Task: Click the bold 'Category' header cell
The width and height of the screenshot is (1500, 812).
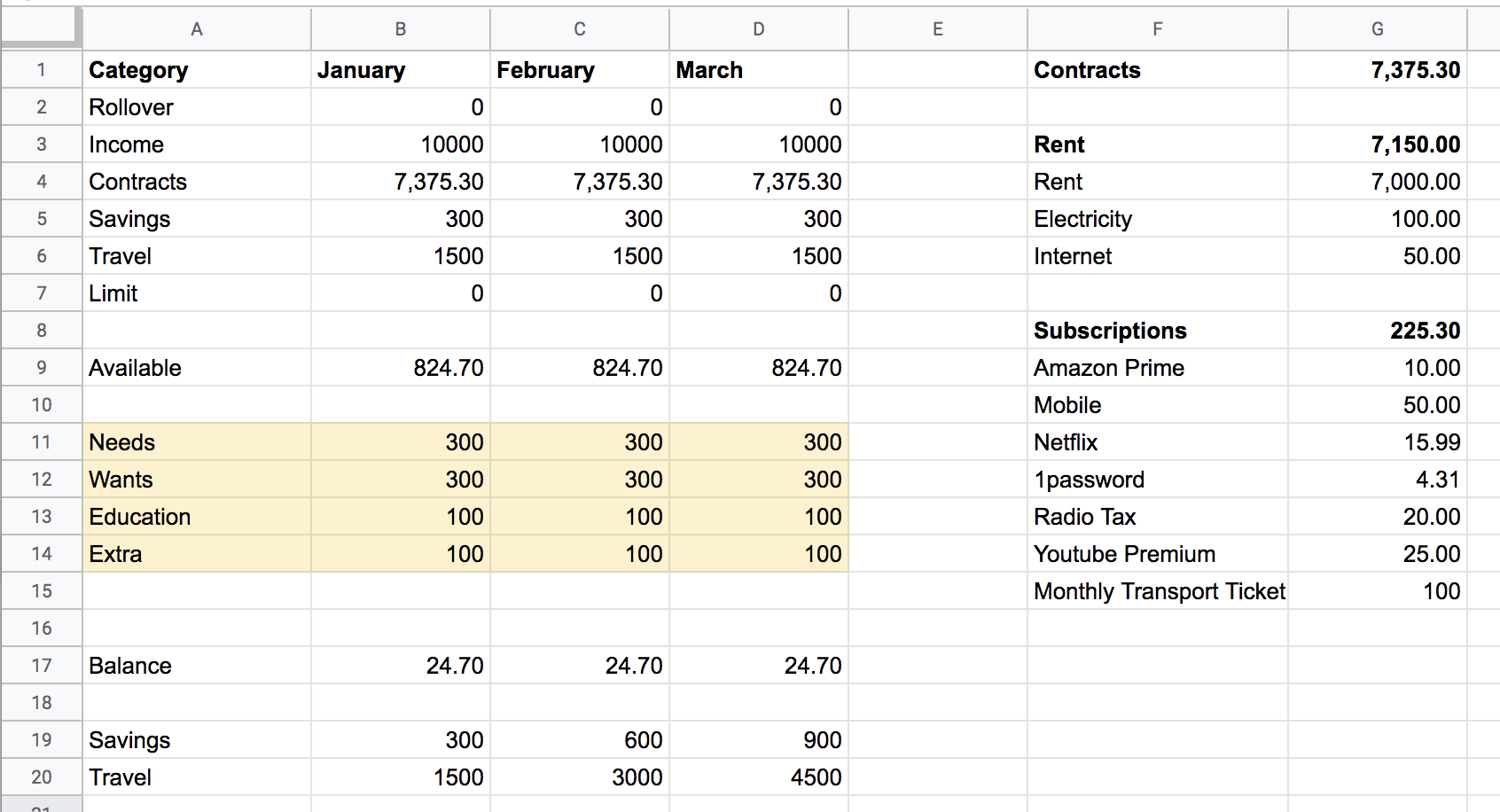Action: click(x=197, y=70)
